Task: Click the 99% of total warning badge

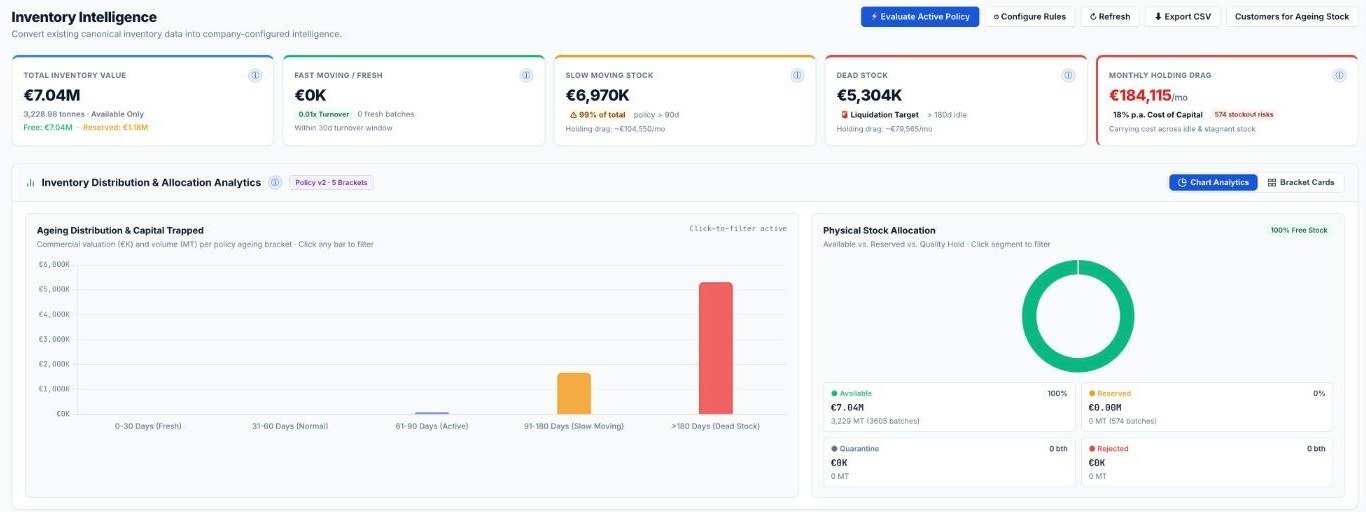Action: click(596, 115)
